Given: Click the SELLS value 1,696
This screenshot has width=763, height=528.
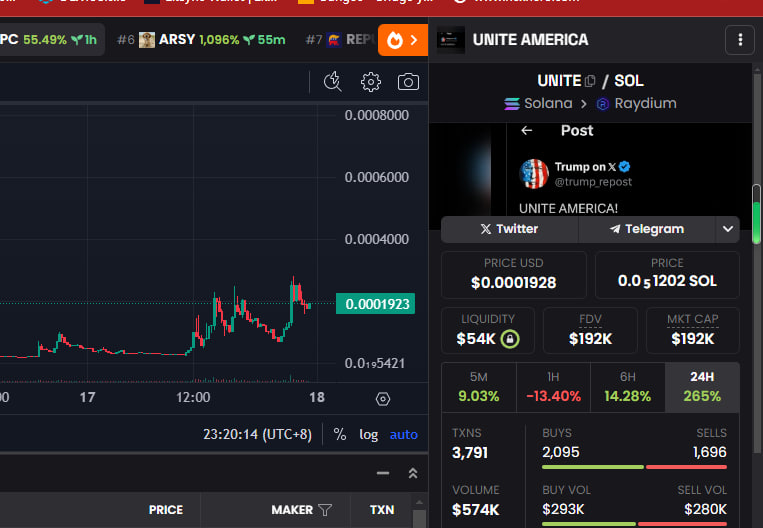Looking at the screenshot, I should tap(709, 452).
